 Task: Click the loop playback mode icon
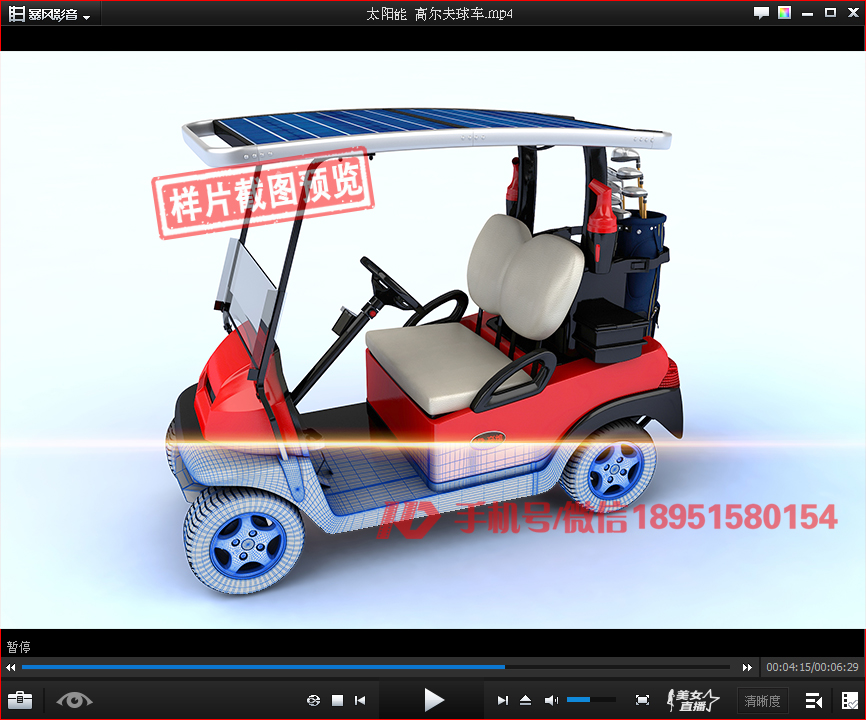pyautogui.click(x=313, y=700)
